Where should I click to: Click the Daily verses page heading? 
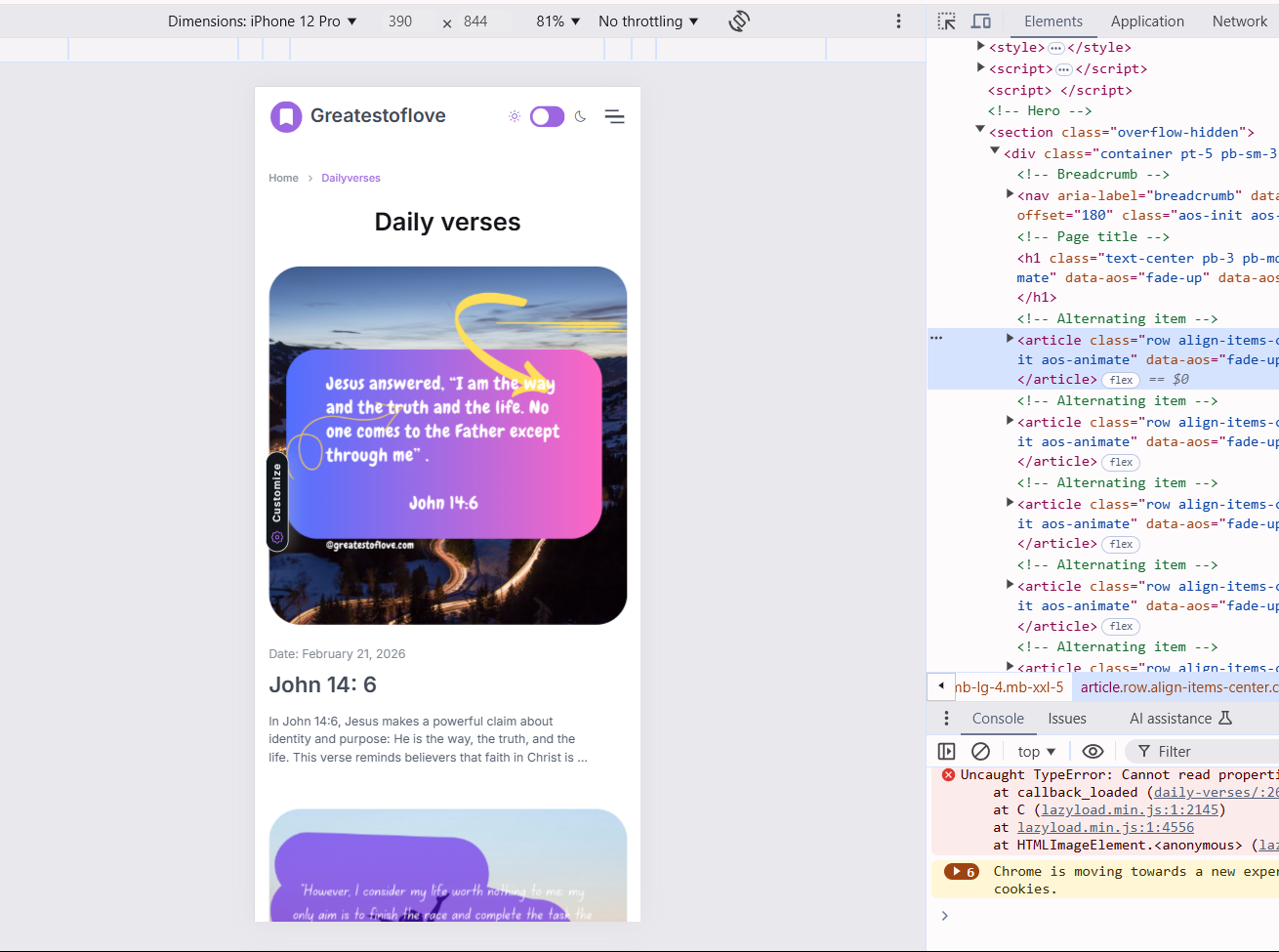[447, 222]
